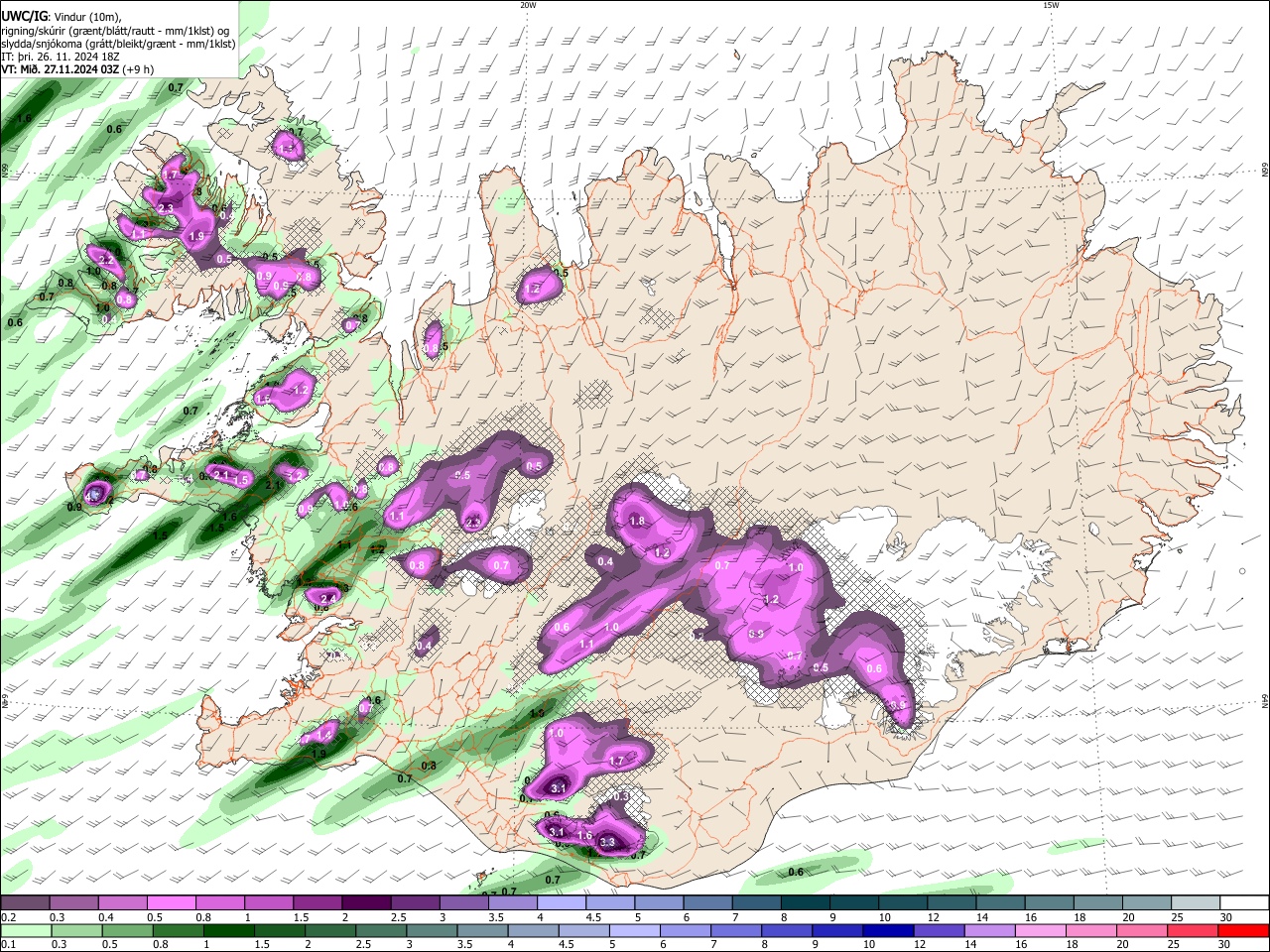Click the dark teal 8 snow scale swatch
Image resolution: width=1270 pixels, height=952 pixels.
(806, 903)
